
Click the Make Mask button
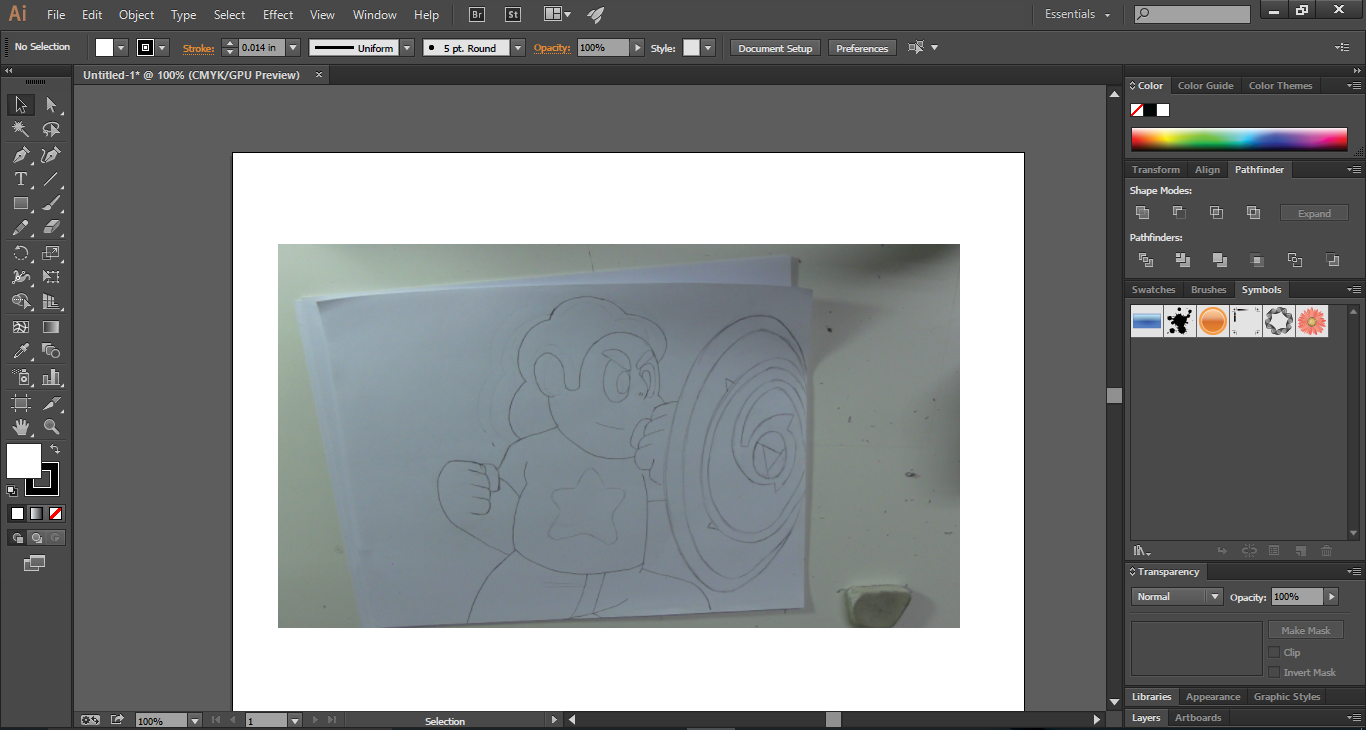click(x=1305, y=630)
